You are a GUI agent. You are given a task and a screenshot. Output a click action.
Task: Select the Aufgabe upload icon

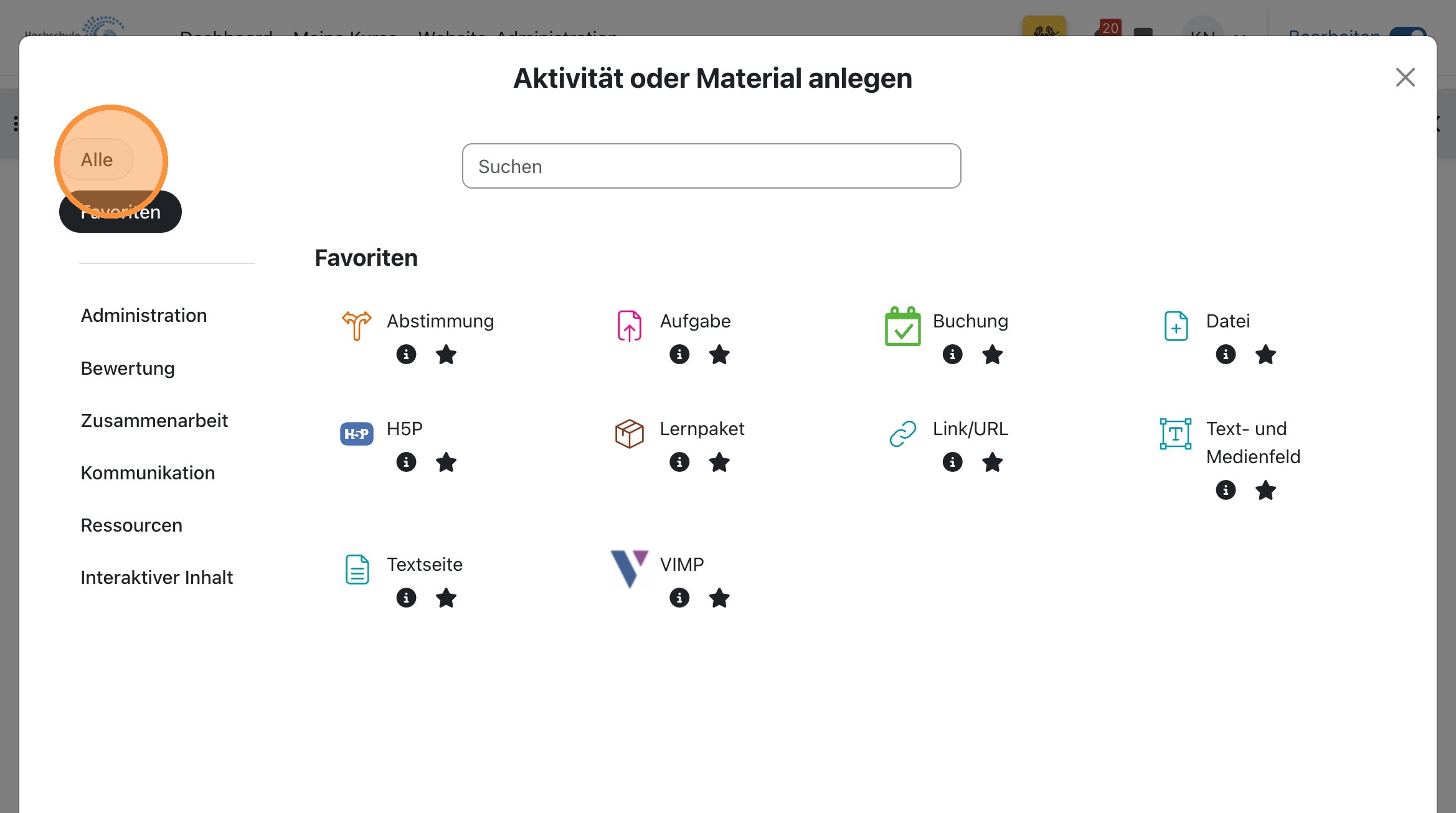click(629, 324)
